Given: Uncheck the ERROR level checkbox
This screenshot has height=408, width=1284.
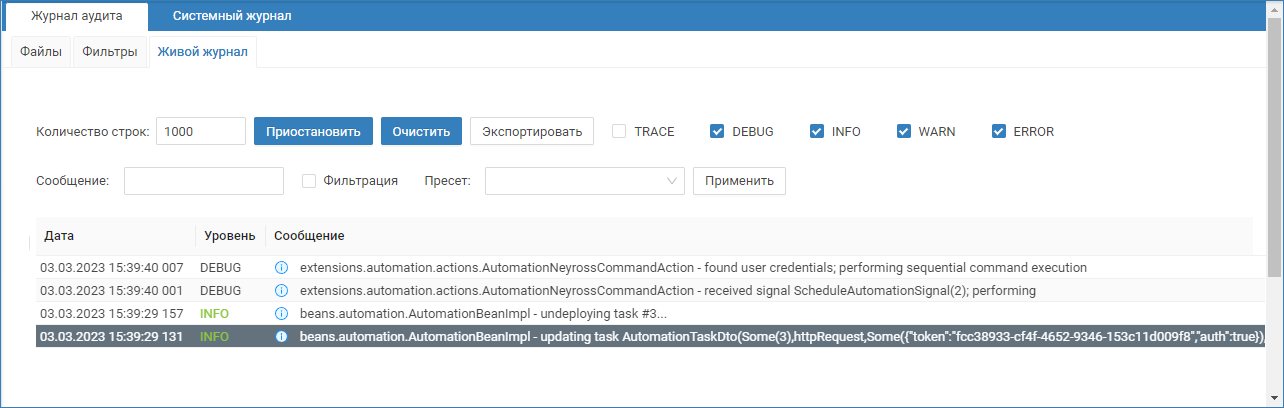Looking at the screenshot, I should coord(998,131).
